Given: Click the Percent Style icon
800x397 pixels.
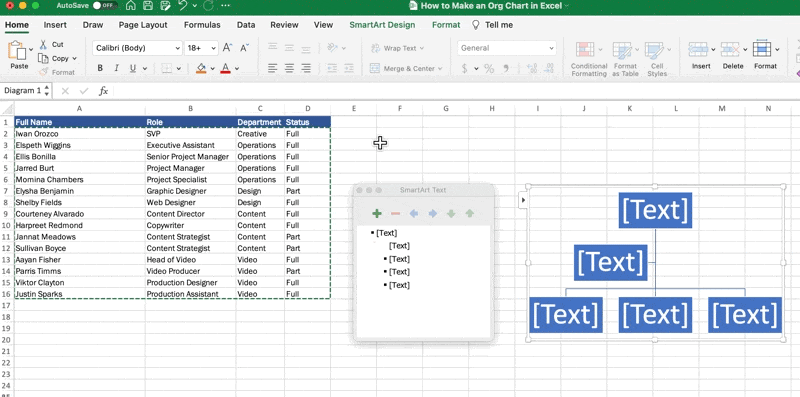Looking at the screenshot, I should (x=489, y=68).
